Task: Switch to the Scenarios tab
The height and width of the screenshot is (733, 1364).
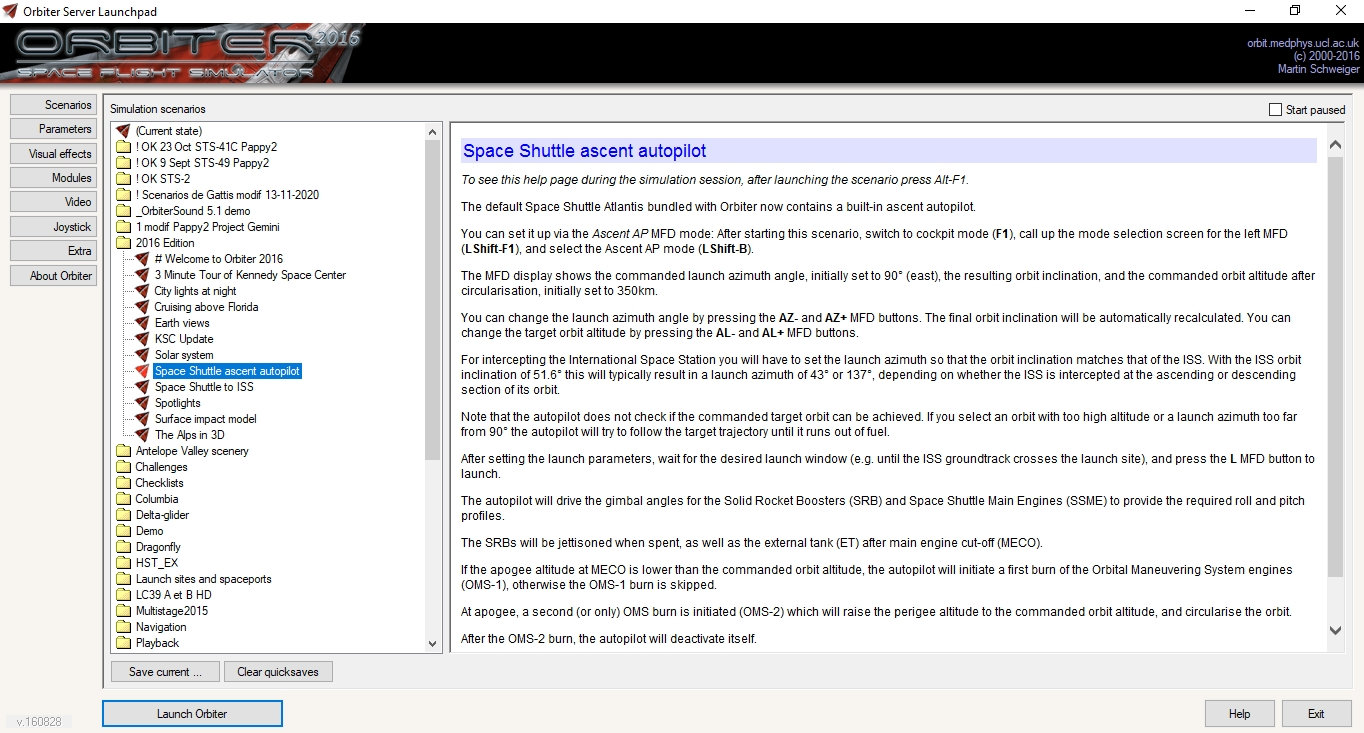Action: (54, 105)
